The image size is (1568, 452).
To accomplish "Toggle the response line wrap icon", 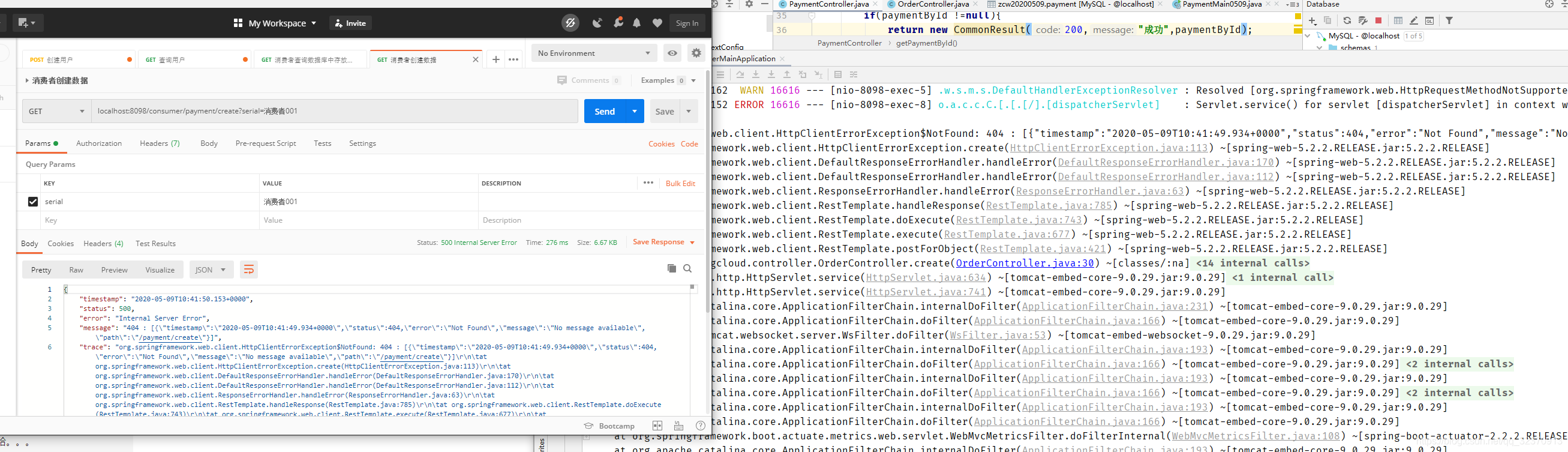I will pos(248,270).
